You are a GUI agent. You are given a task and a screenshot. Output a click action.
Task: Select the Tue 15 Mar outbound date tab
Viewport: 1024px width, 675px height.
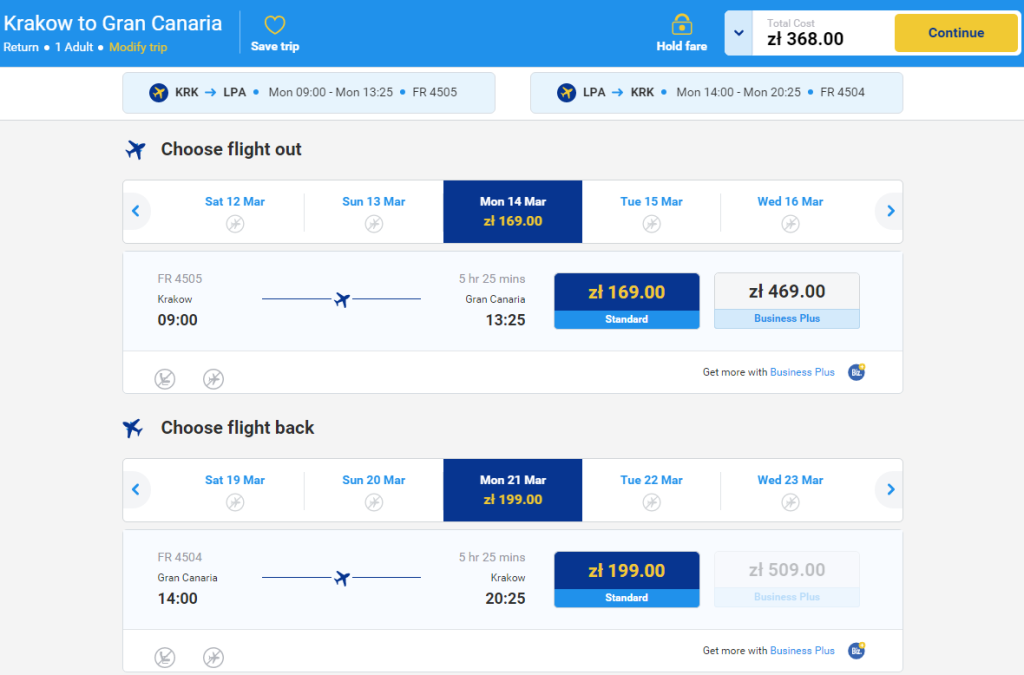[651, 212]
